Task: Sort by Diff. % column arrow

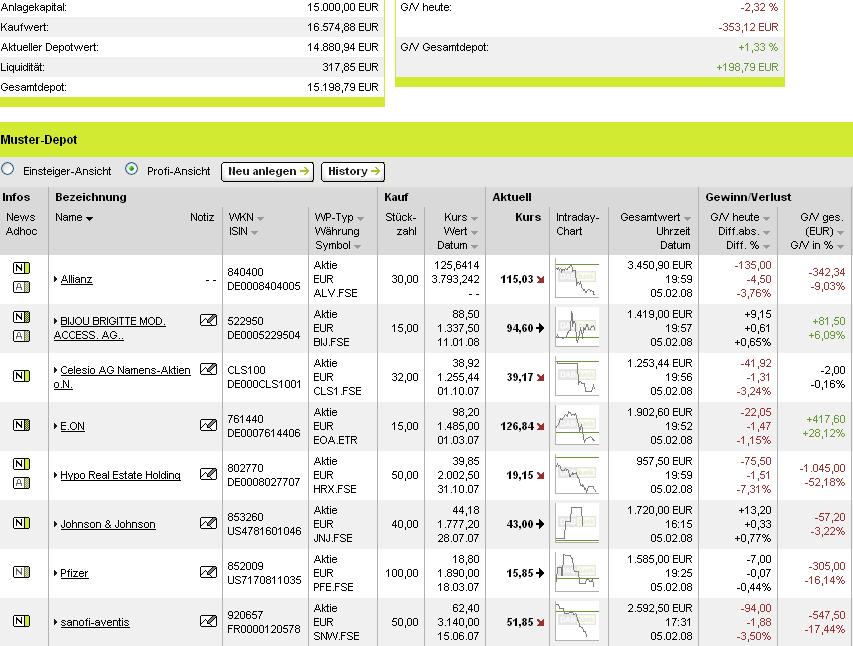Action: point(766,247)
